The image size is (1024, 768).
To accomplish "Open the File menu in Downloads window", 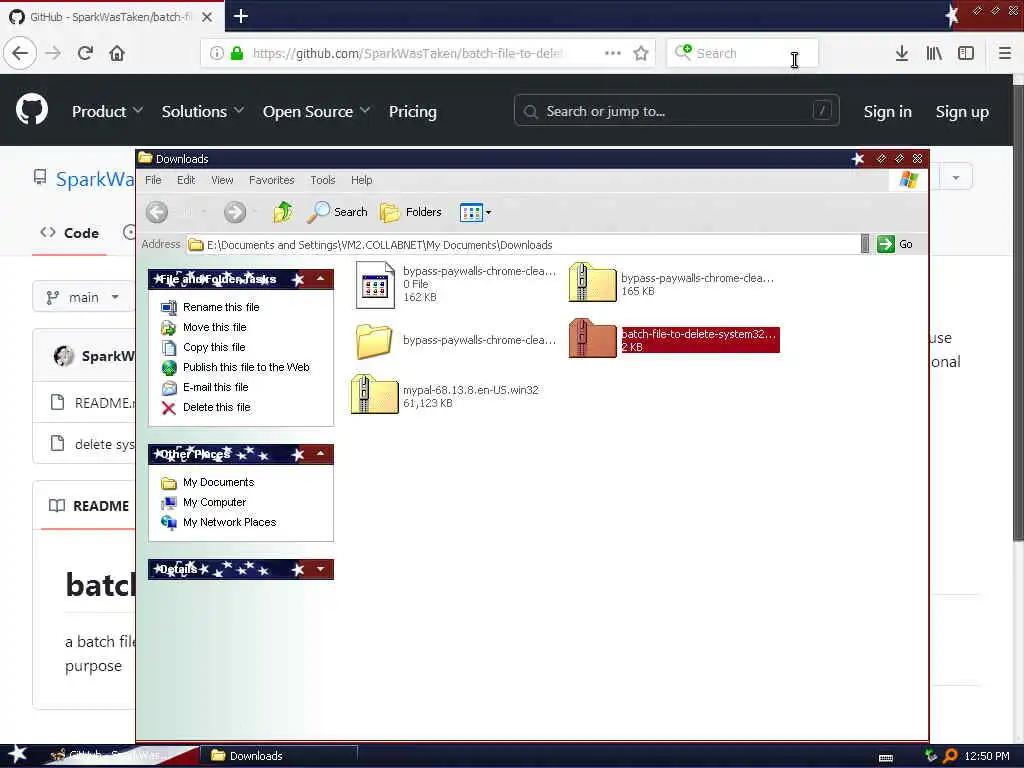I will (x=153, y=180).
